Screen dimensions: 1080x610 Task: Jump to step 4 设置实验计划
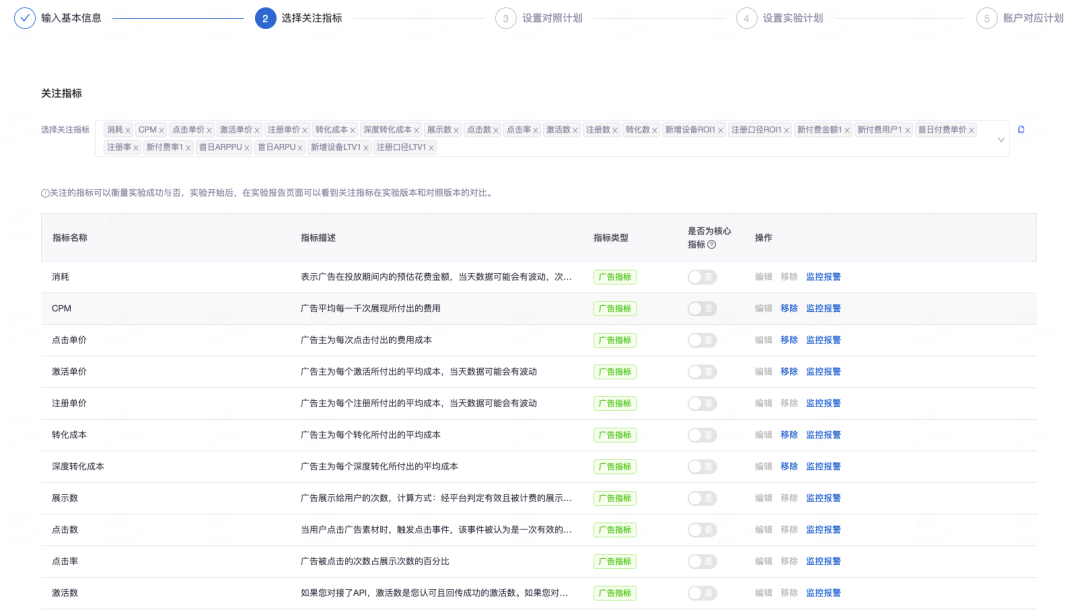click(779, 18)
